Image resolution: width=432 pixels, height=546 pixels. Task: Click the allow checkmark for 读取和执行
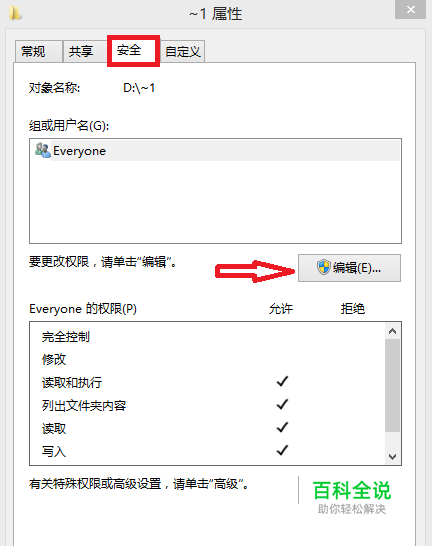pyautogui.click(x=282, y=382)
